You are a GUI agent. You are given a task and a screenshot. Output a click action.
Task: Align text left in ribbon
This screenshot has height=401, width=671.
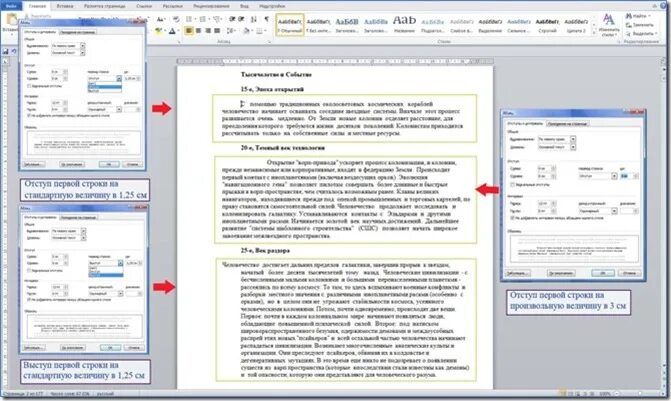pyautogui.click(x=189, y=31)
